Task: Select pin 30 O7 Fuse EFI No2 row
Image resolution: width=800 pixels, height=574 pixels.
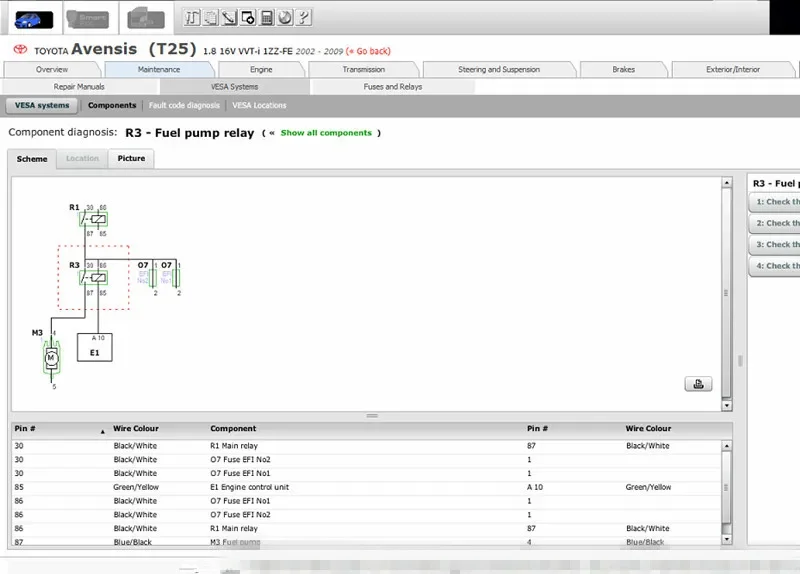Action: pyautogui.click(x=366, y=460)
